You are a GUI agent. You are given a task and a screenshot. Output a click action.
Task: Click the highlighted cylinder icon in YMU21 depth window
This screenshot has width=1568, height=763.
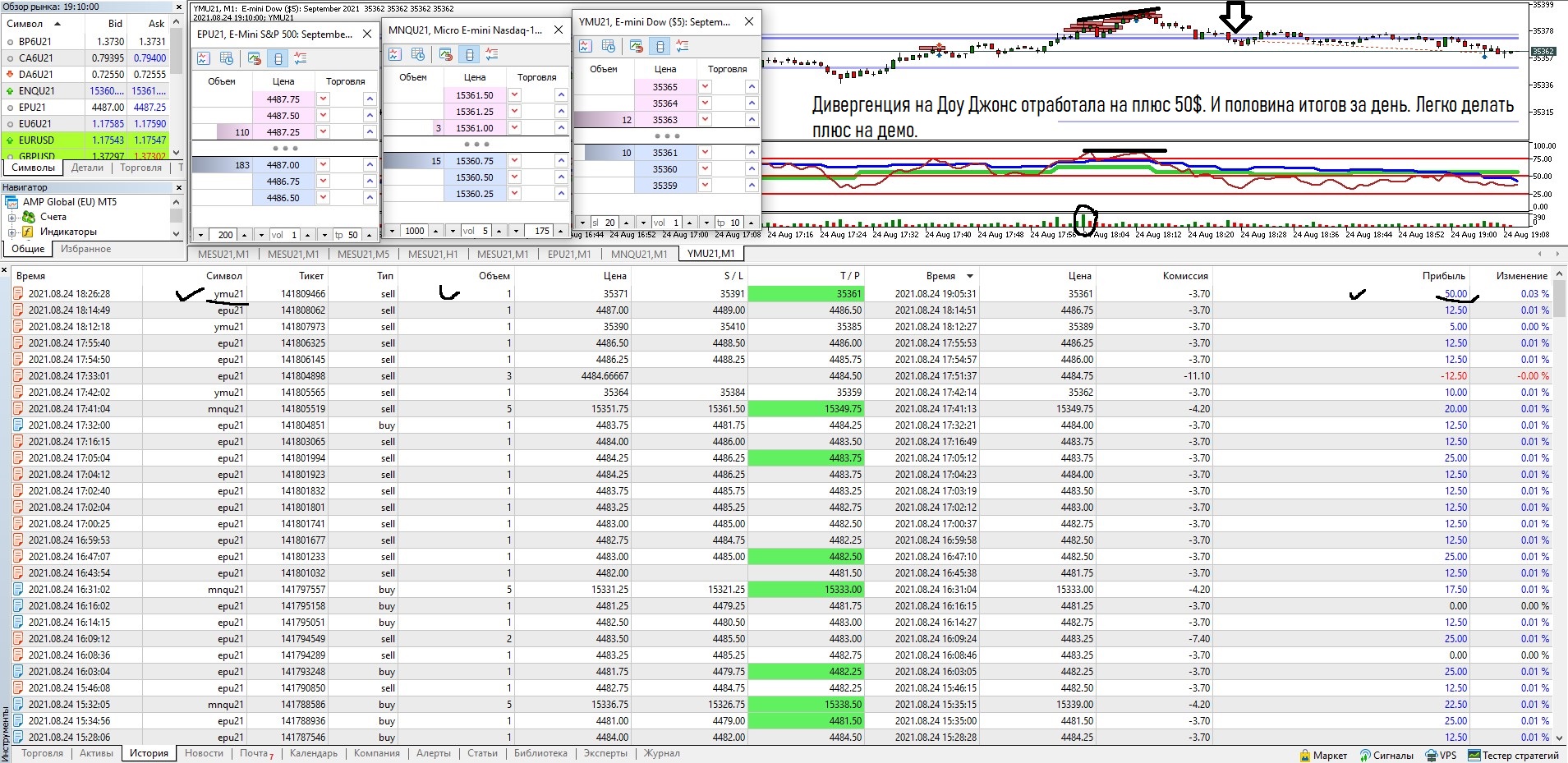tap(660, 46)
